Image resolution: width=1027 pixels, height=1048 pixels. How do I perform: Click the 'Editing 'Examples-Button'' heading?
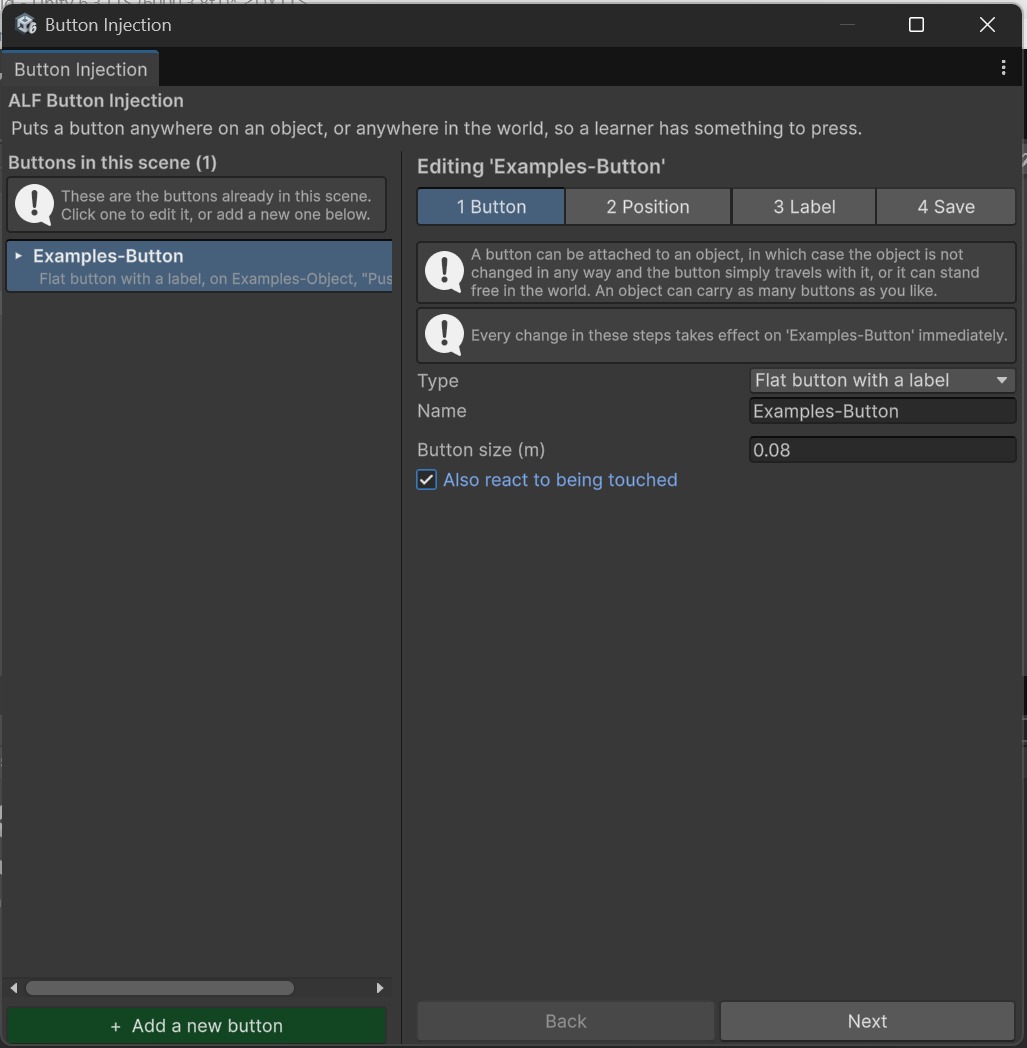click(541, 166)
